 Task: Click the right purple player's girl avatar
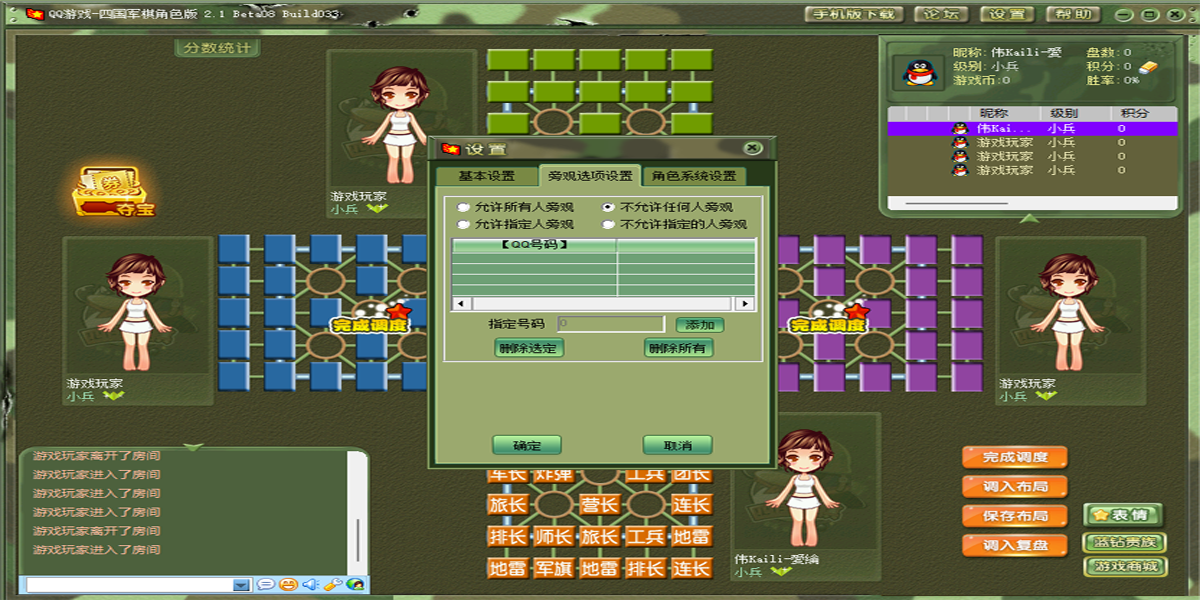tap(1067, 312)
